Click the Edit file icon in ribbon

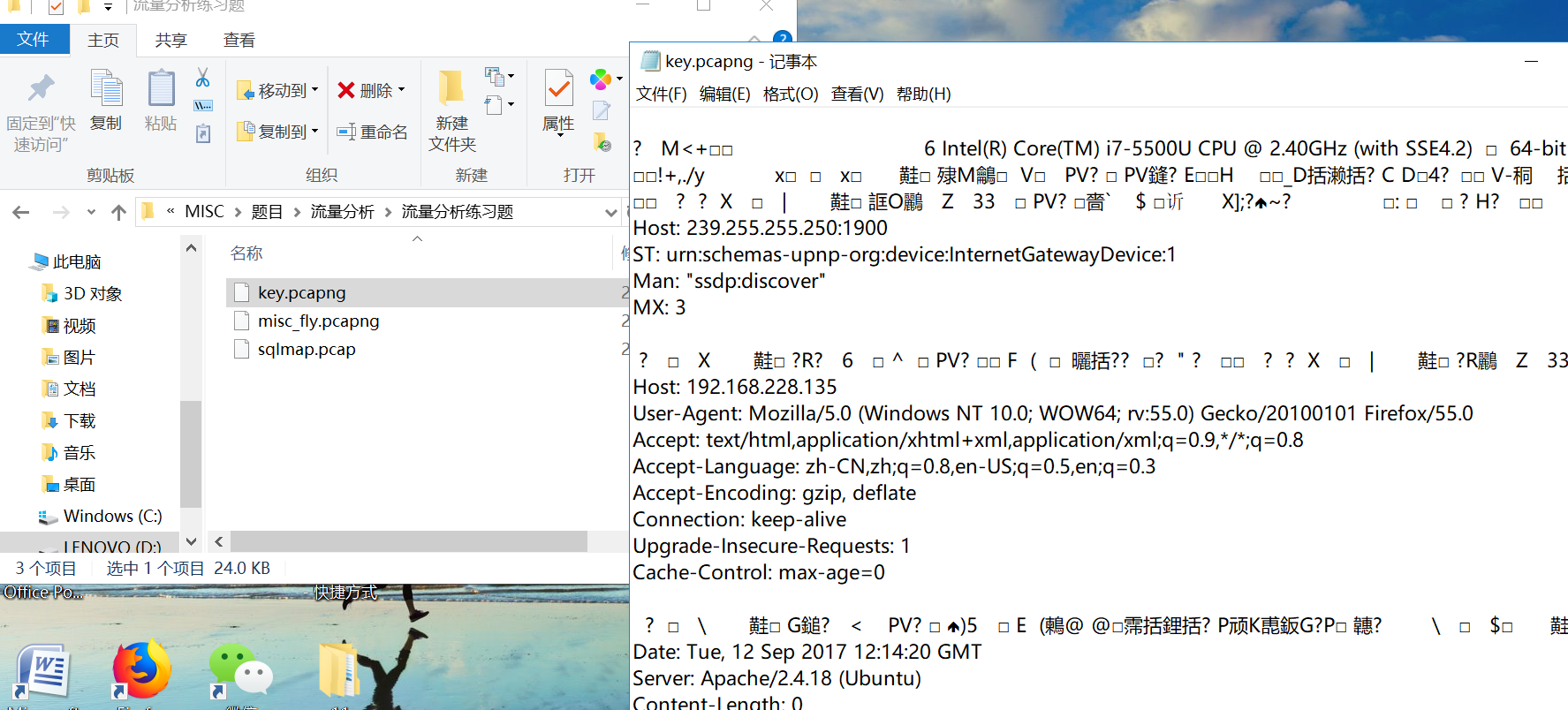pos(602,110)
